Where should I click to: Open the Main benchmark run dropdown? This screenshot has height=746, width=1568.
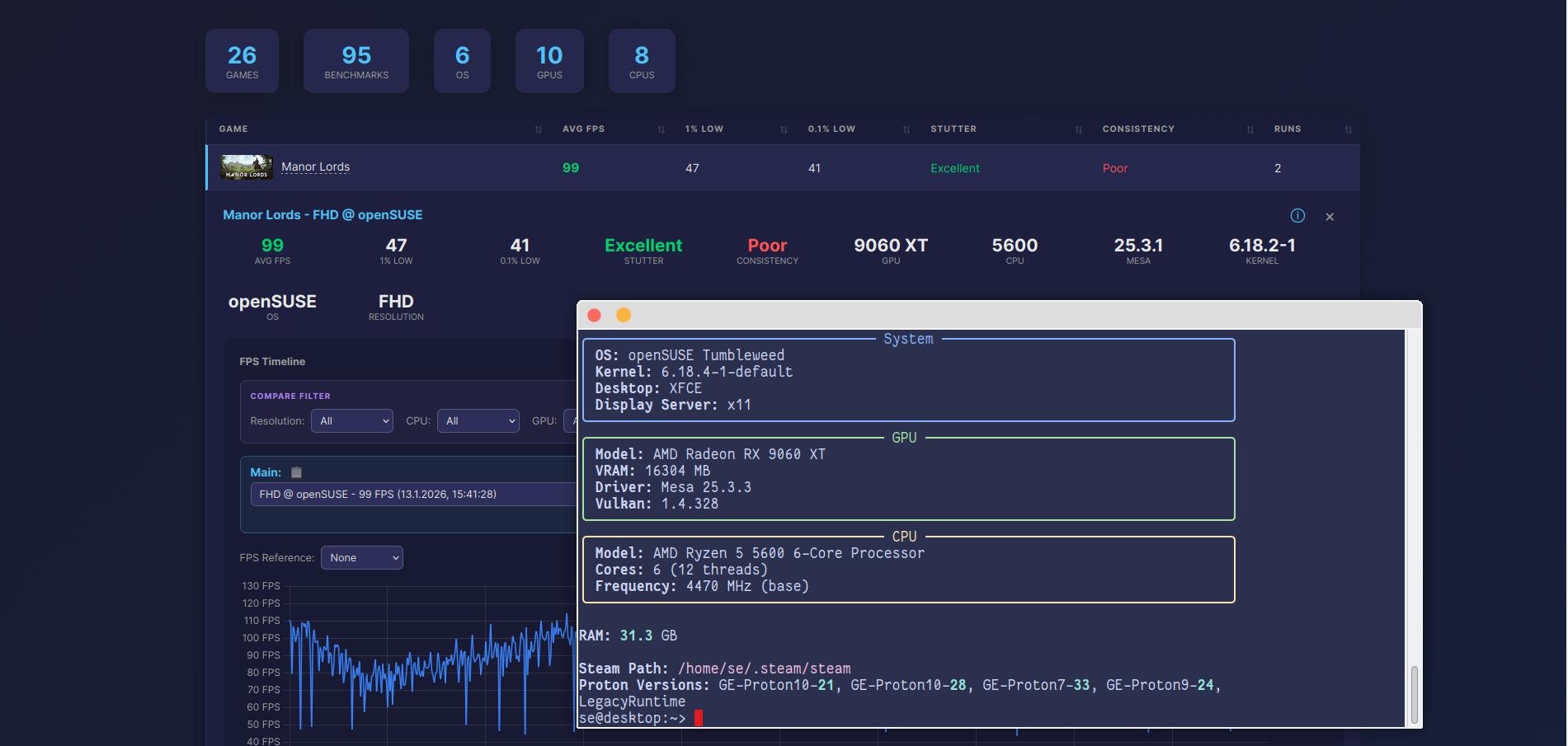click(413, 494)
